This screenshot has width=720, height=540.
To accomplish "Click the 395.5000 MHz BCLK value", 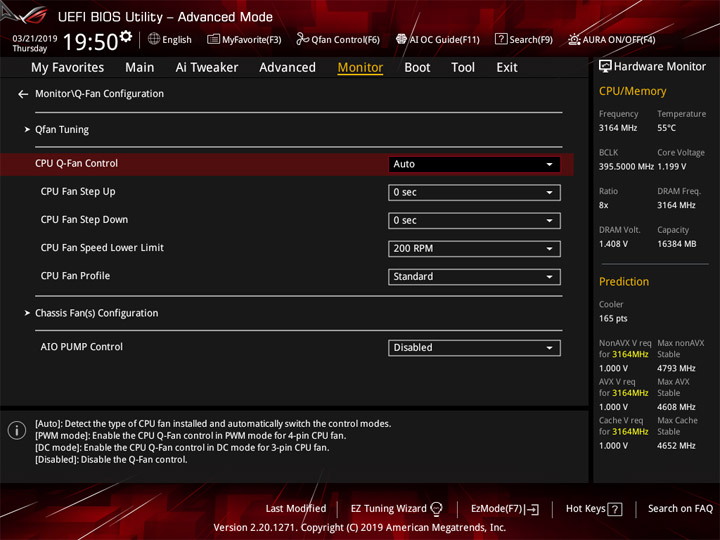I will click(x=626, y=167).
